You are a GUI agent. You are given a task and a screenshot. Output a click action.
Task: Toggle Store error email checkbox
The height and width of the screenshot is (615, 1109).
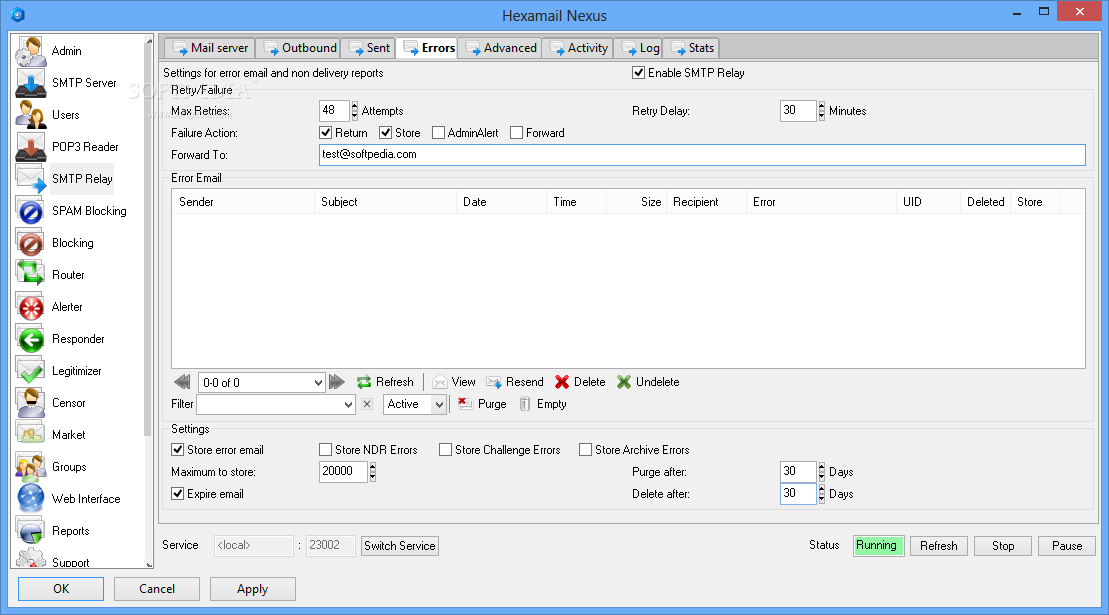[178, 450]
